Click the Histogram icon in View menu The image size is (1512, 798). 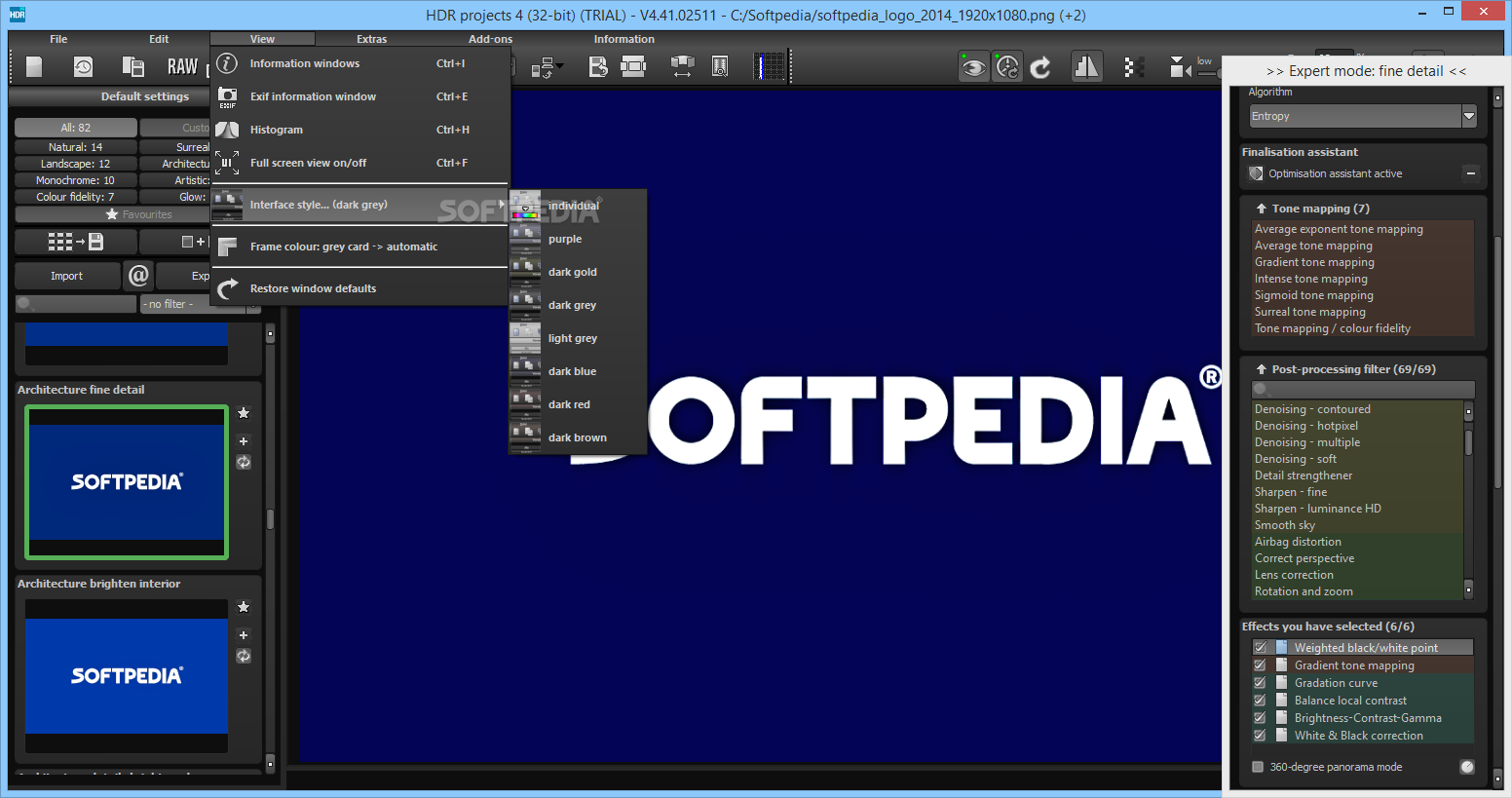(x=227, y=130)
